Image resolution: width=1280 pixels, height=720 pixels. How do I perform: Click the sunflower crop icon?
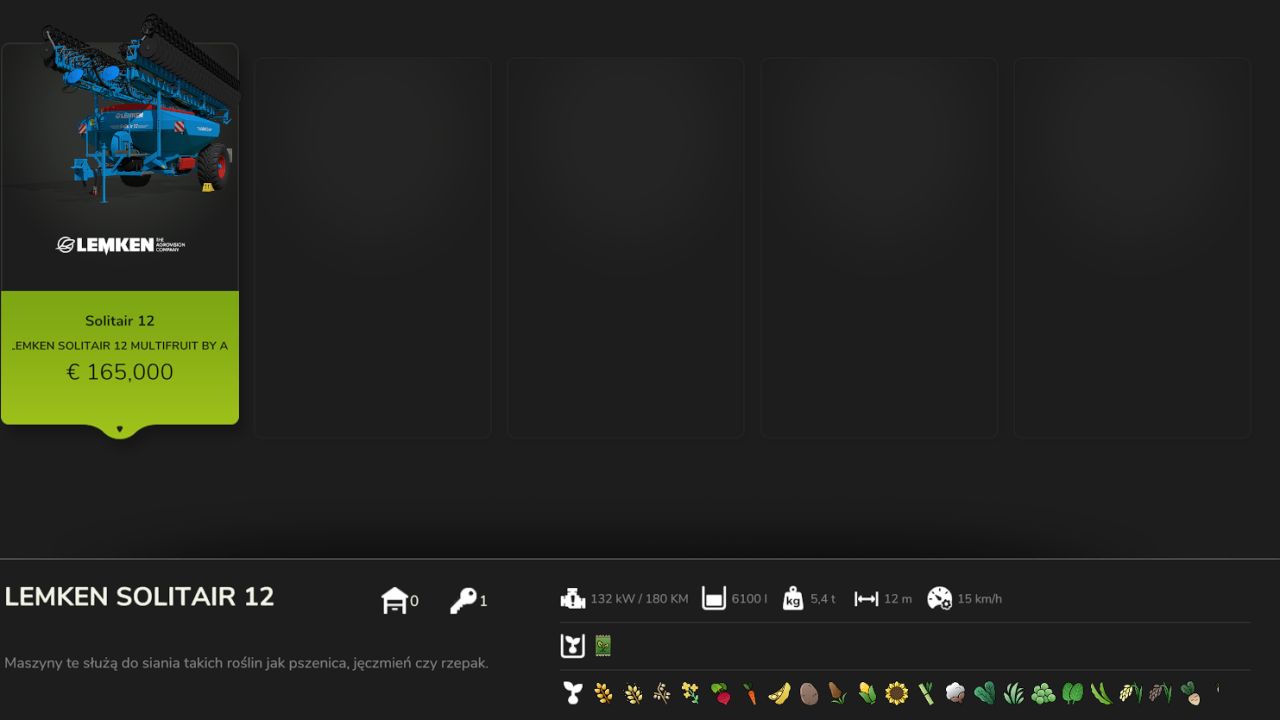click(897, 692)
